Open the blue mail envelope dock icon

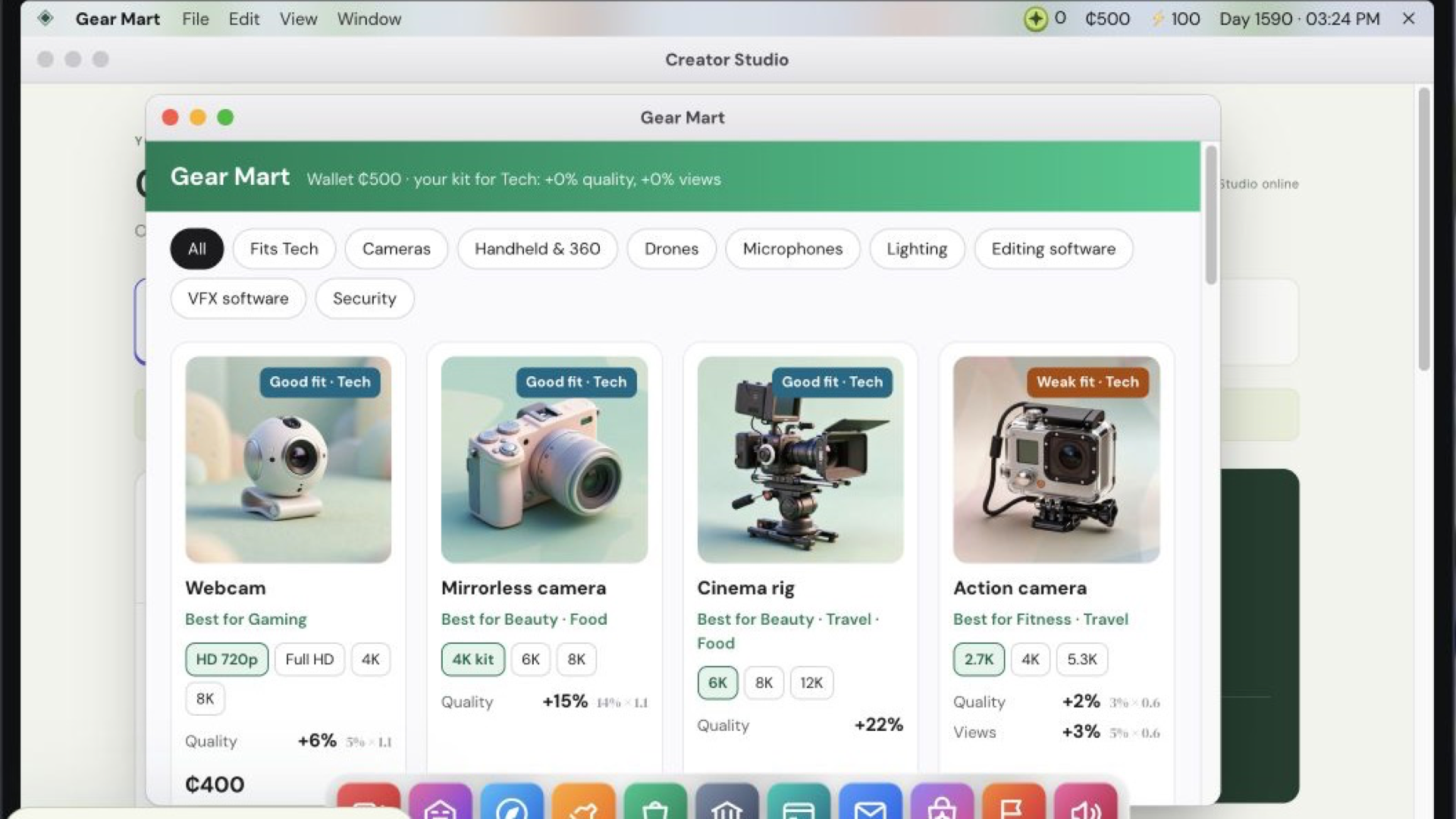(x=870, y=802)
